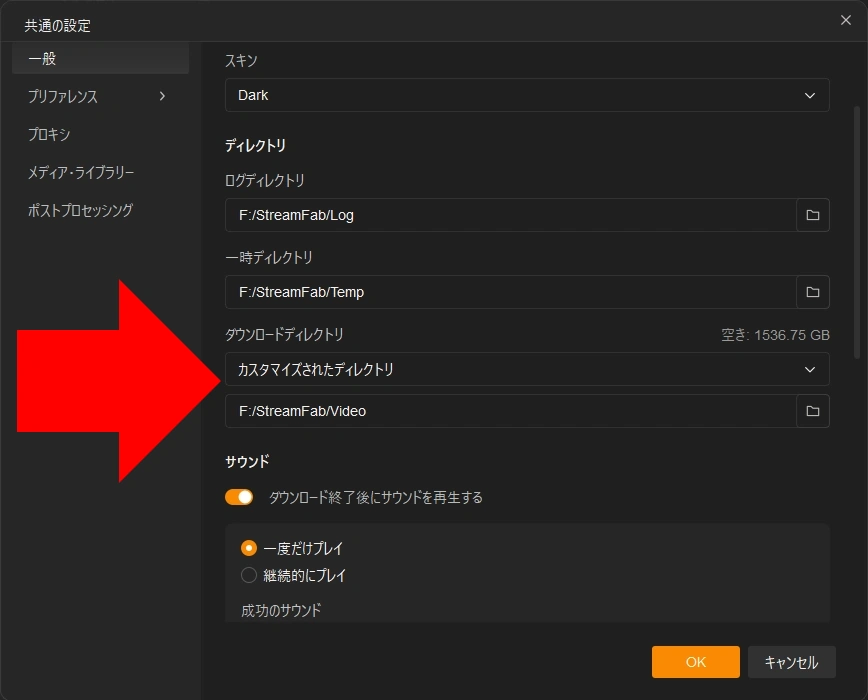Confirm settings with the OK button

[x=695, y=661]
